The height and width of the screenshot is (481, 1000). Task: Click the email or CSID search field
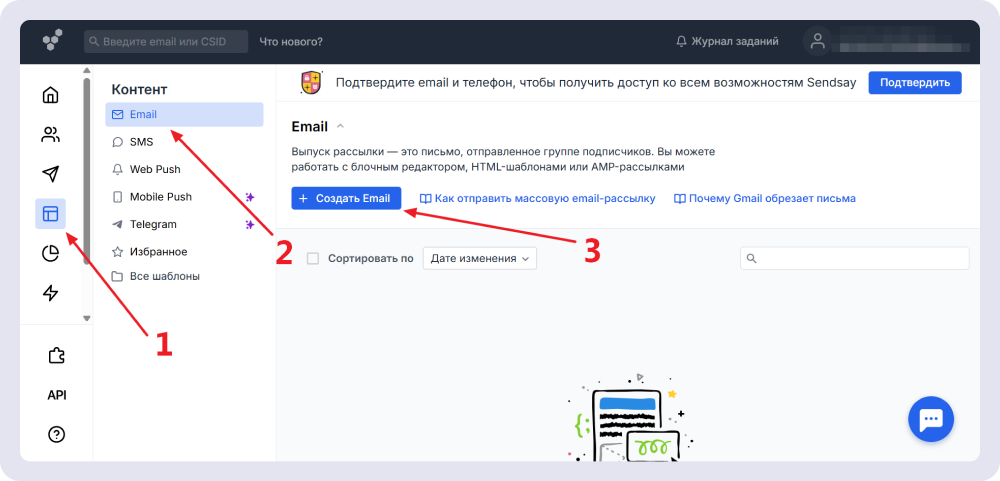(166, 42)
